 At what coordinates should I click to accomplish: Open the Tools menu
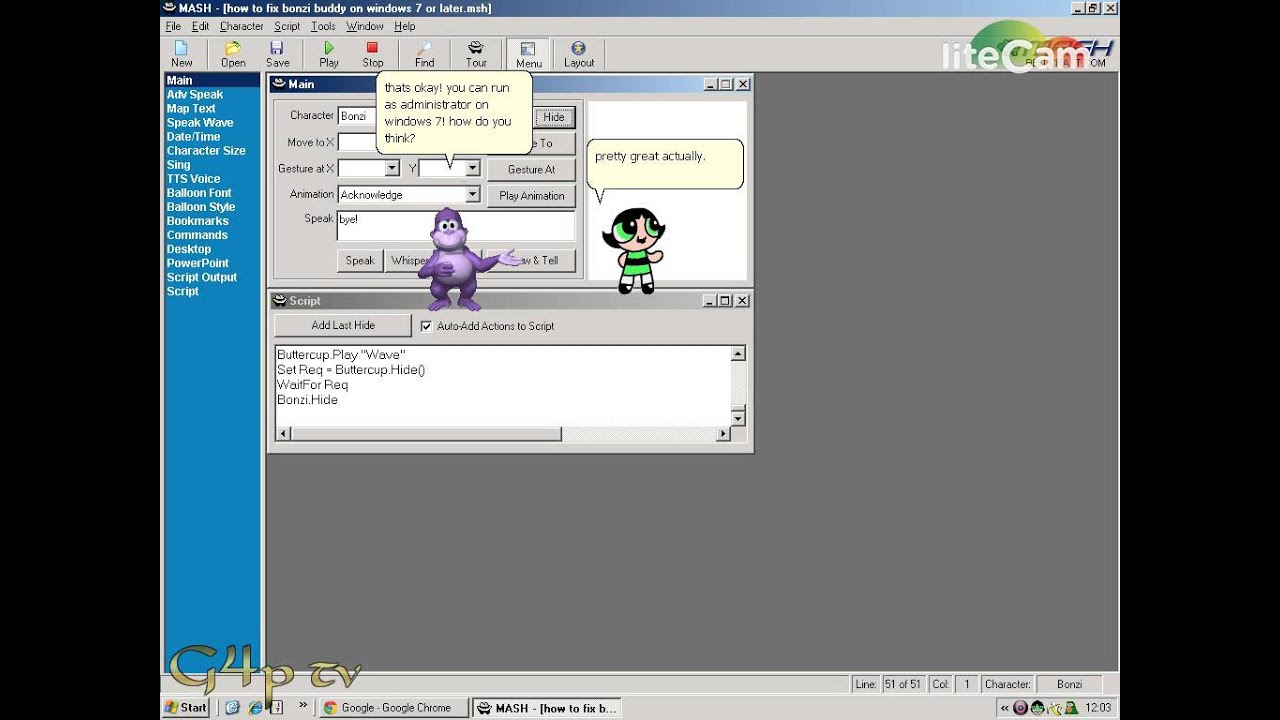[x=323, y=26]
